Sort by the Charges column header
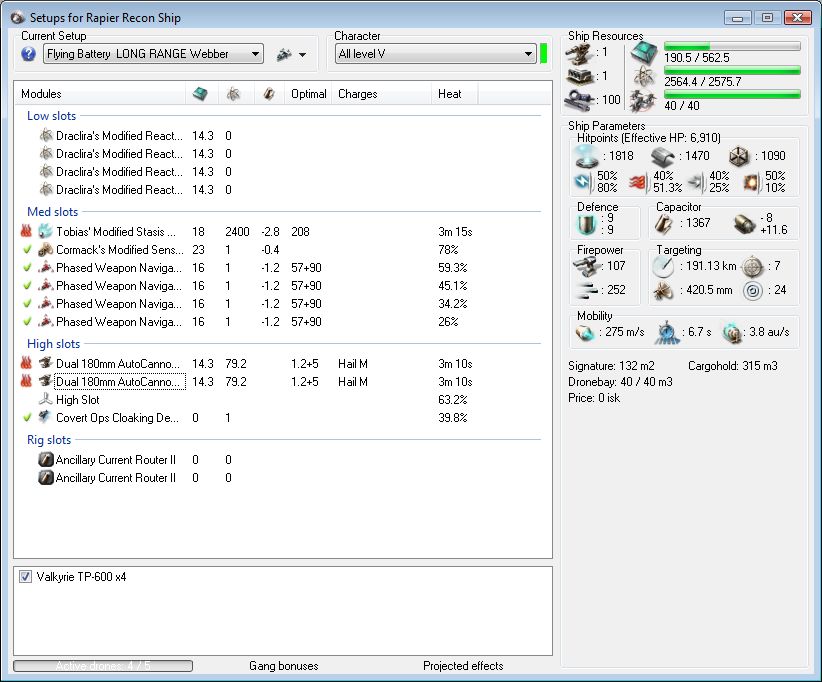The image size is (822, 682). [x=358, y=94]
